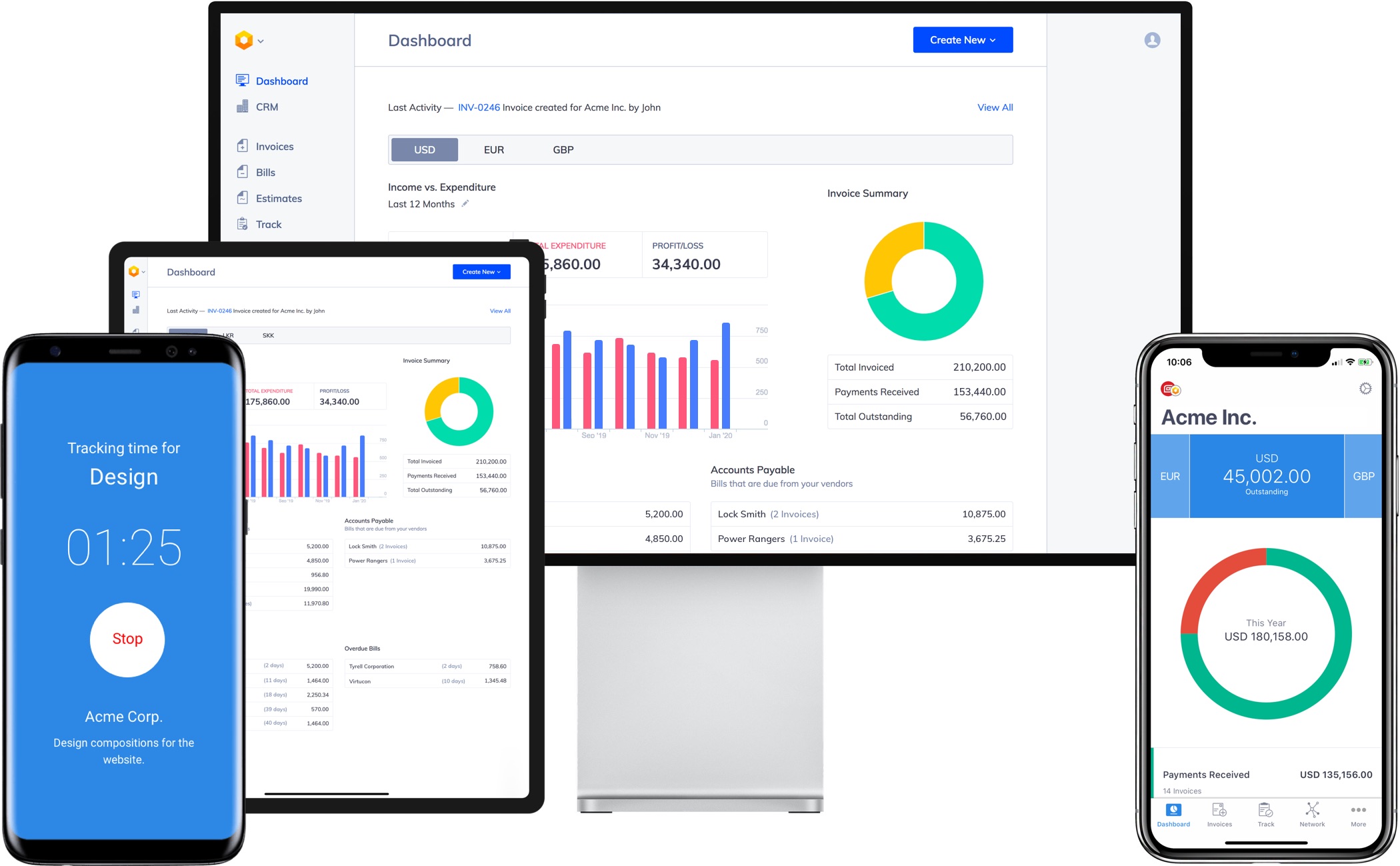
Task: Select the GBP card on iPhone
Action: 1363,476
